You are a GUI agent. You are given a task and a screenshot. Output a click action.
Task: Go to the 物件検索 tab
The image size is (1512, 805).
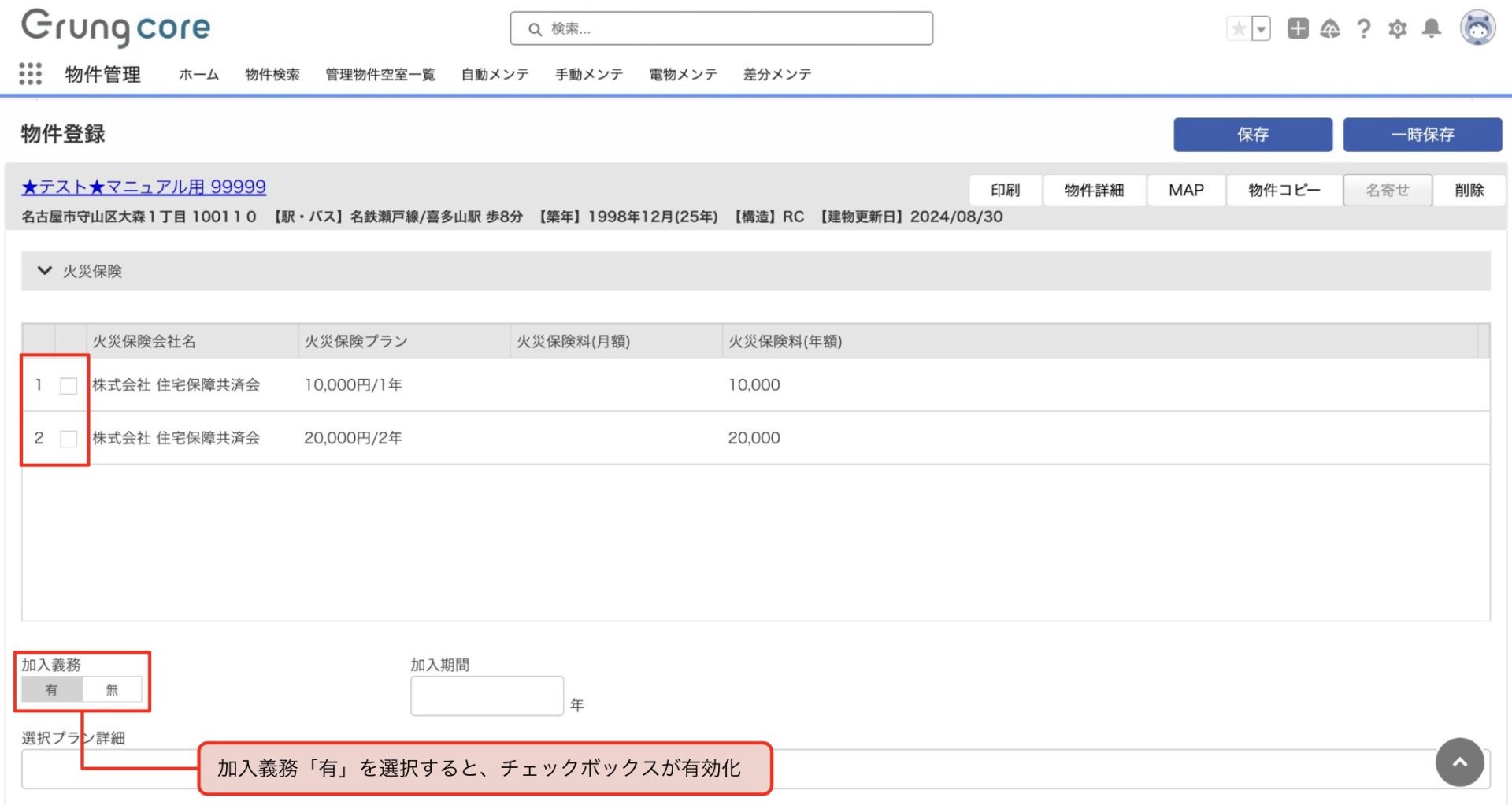(x=272, y=75)
